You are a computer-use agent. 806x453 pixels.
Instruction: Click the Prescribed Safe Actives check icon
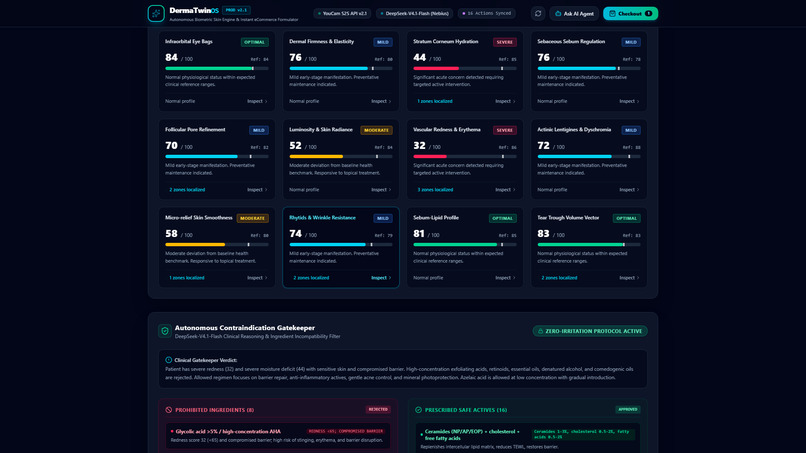(x=418, y=410)
